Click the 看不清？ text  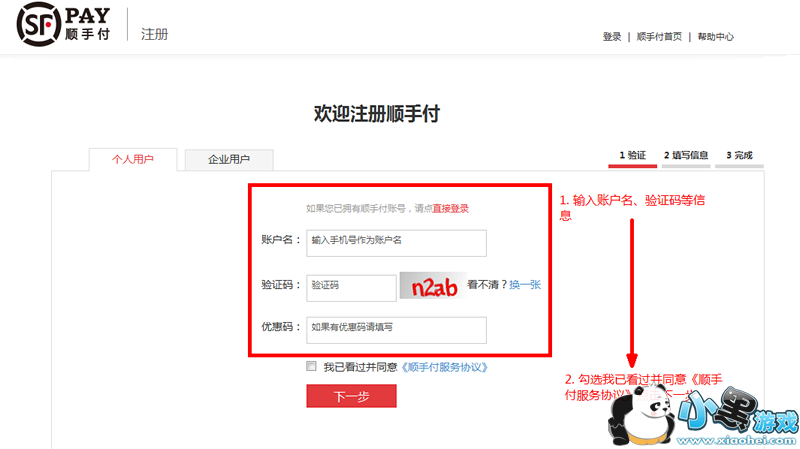click(487, 285)
